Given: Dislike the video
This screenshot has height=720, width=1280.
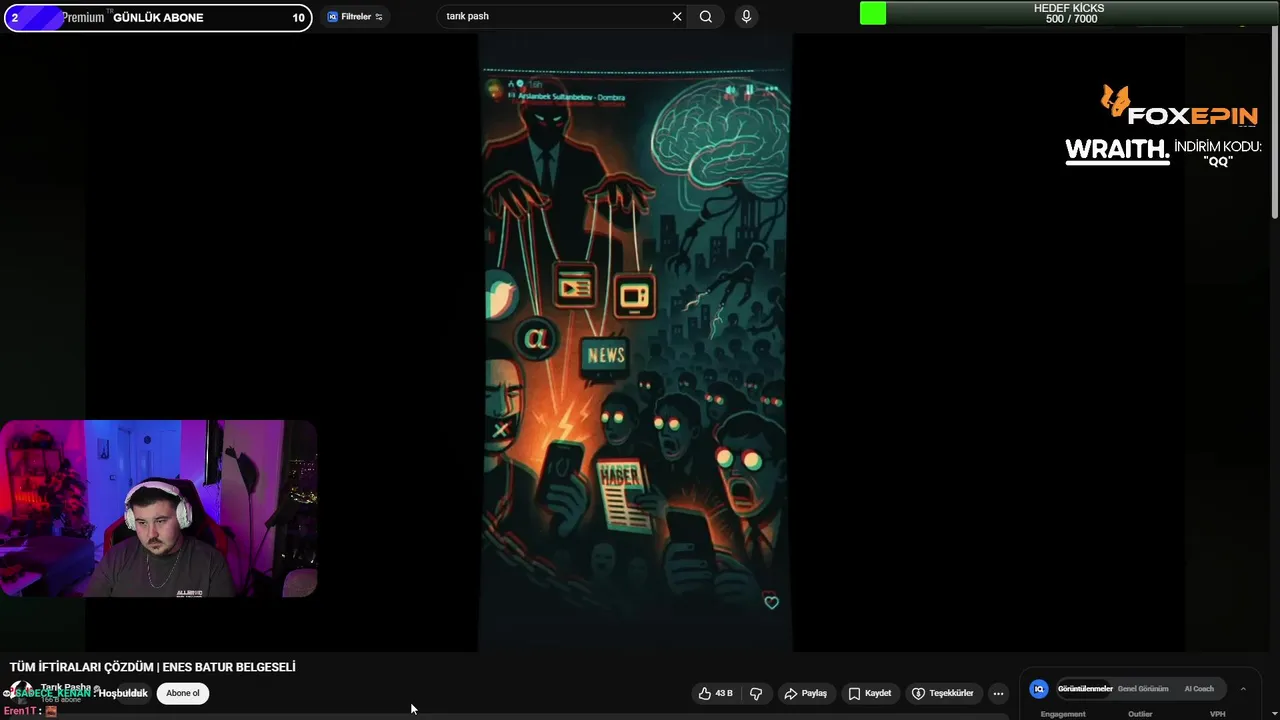Looking at the screenshot, I should (x=756, y=693).
